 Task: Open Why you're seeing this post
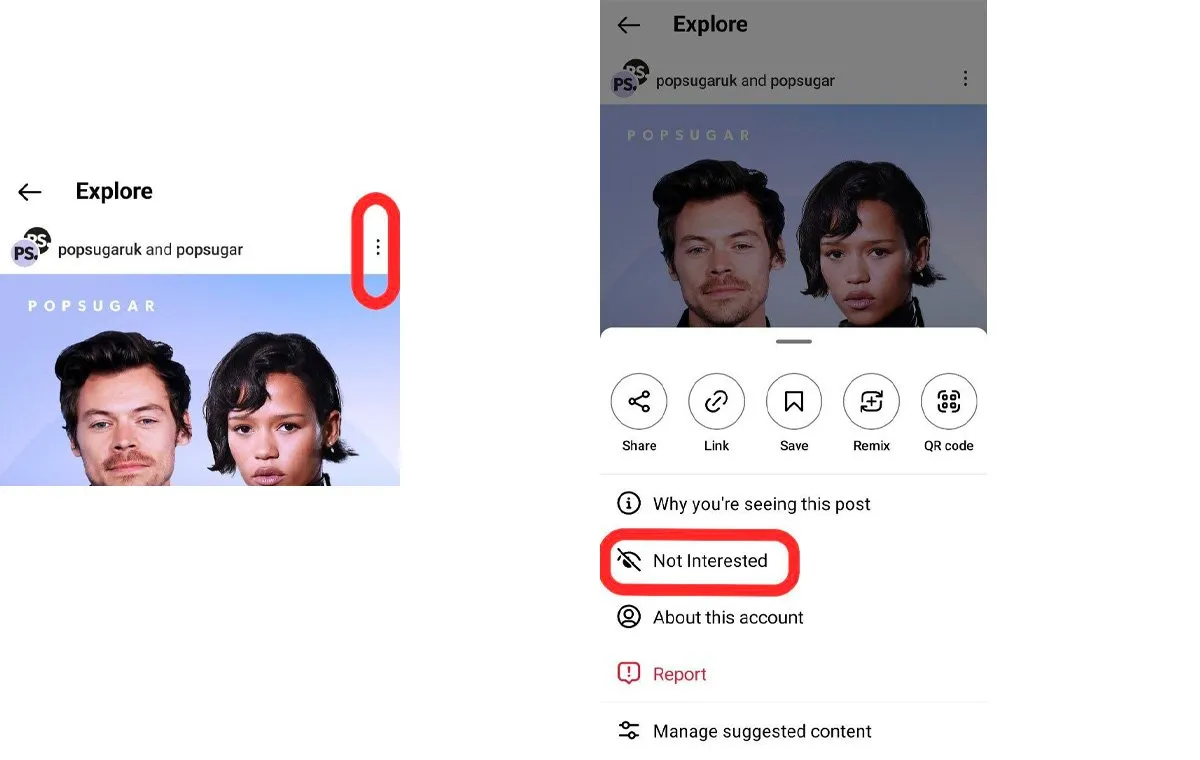pos(760,504)
